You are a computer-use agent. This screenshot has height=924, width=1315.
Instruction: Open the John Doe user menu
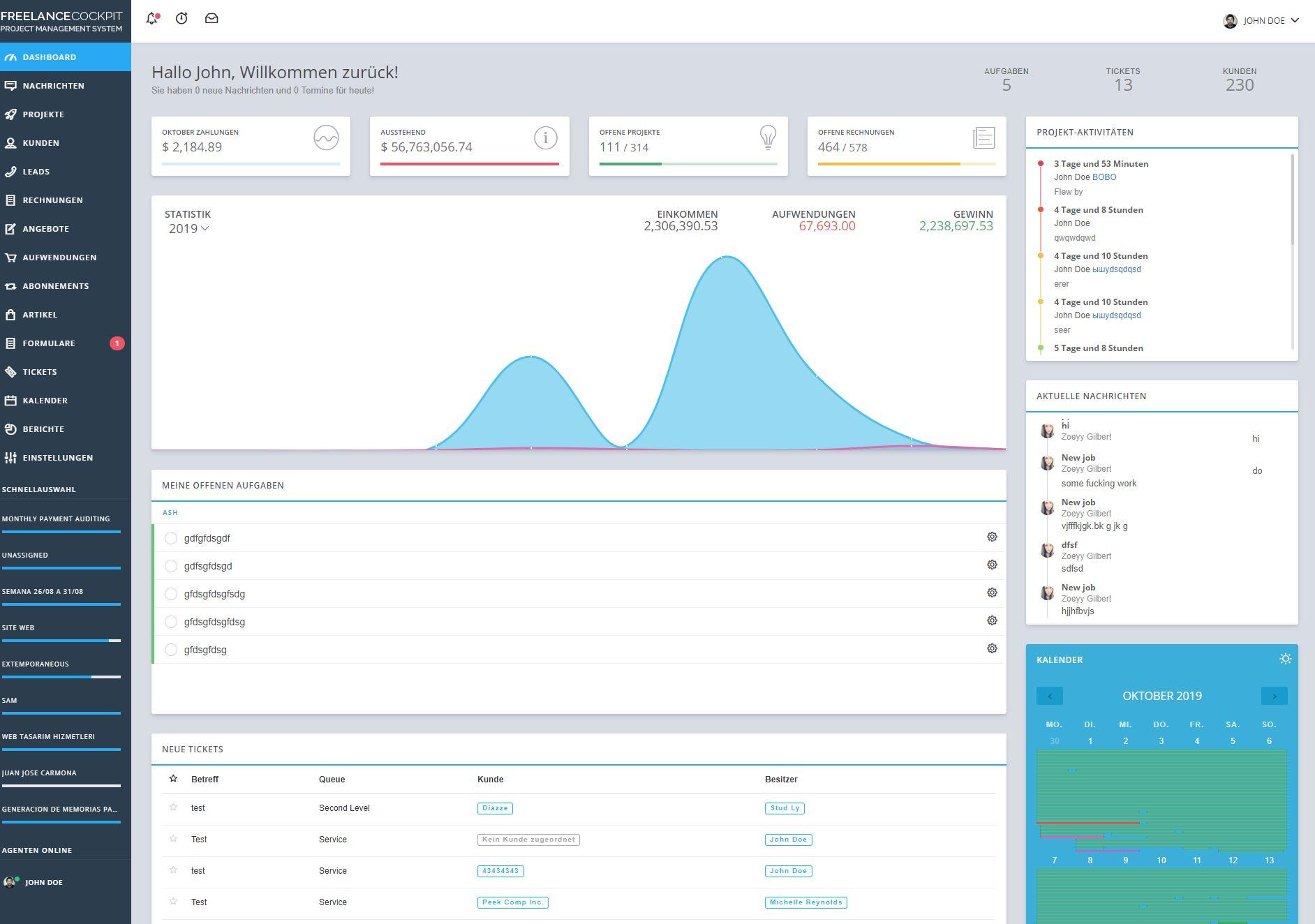point(1261,21)
